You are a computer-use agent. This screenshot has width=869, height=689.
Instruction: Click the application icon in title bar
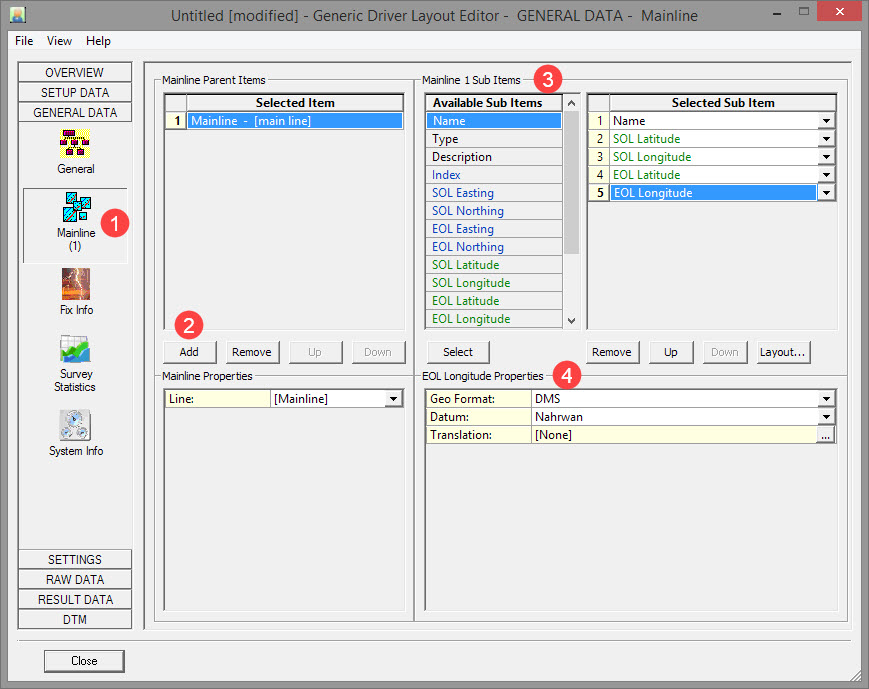[18, 16]
